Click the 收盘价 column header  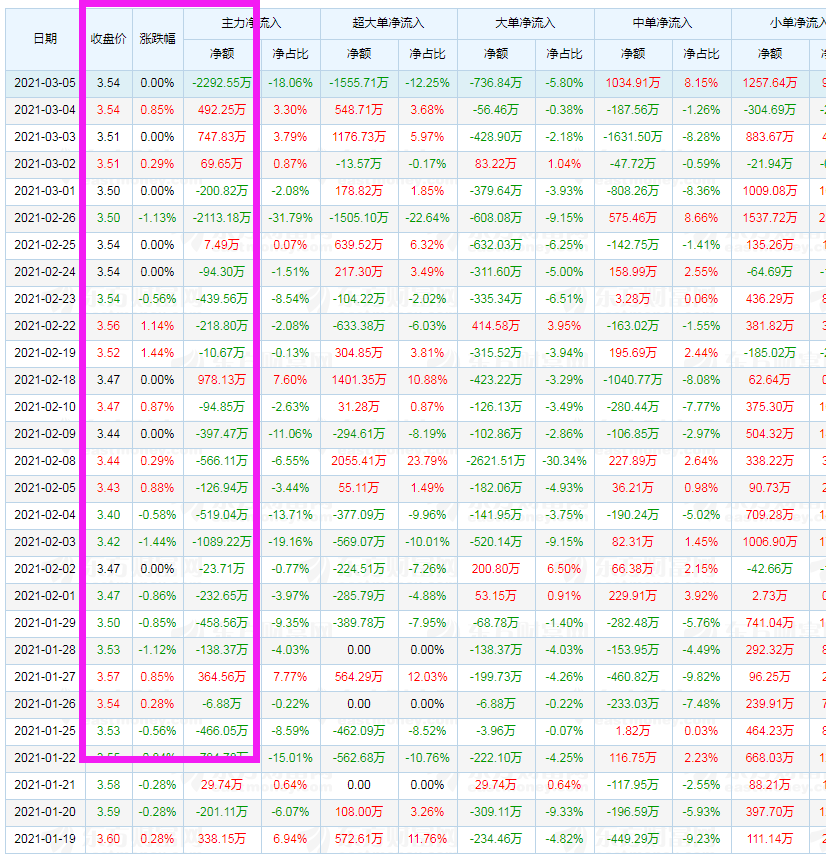pyautogui.click(x=108, y=38)
